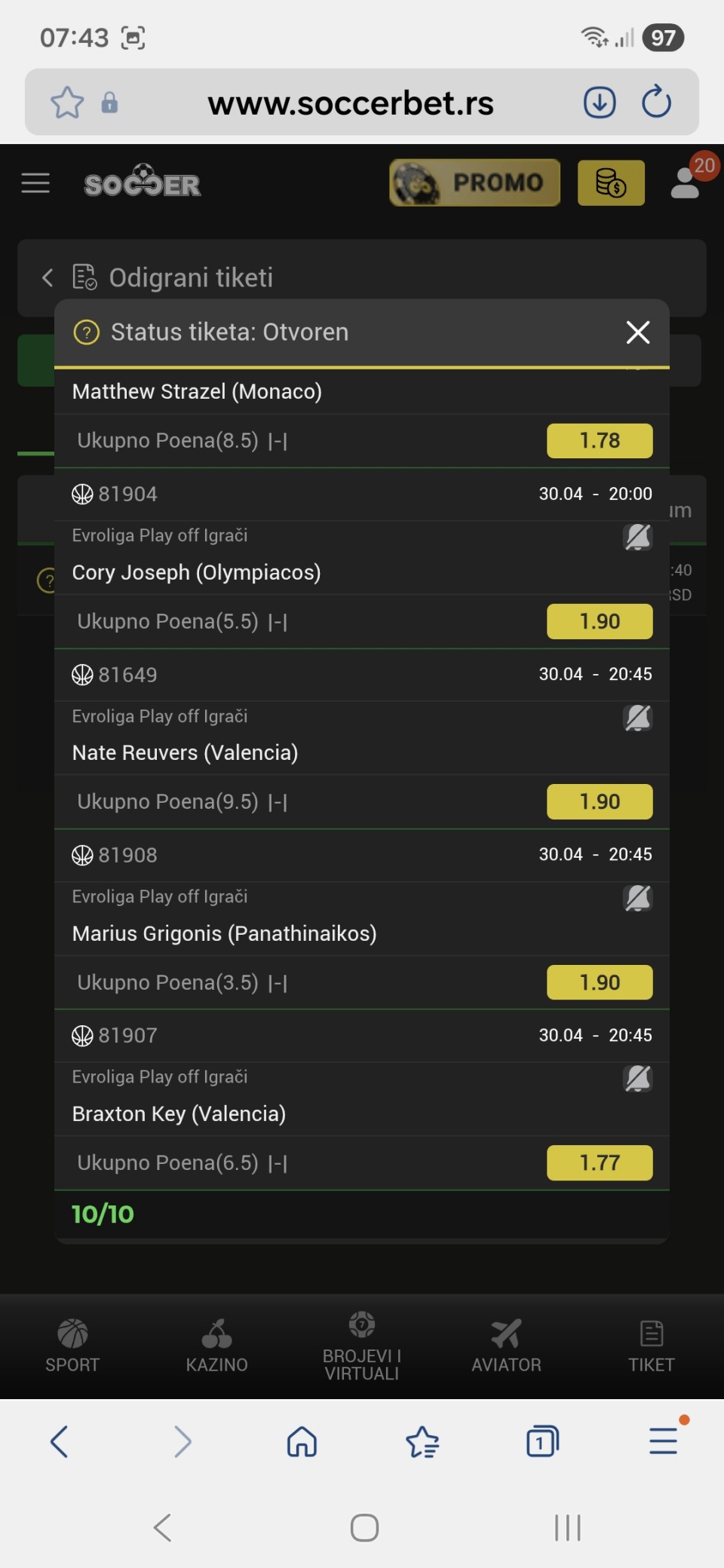
Task: Open the PROMO offers banner
Action: [474, 182]
